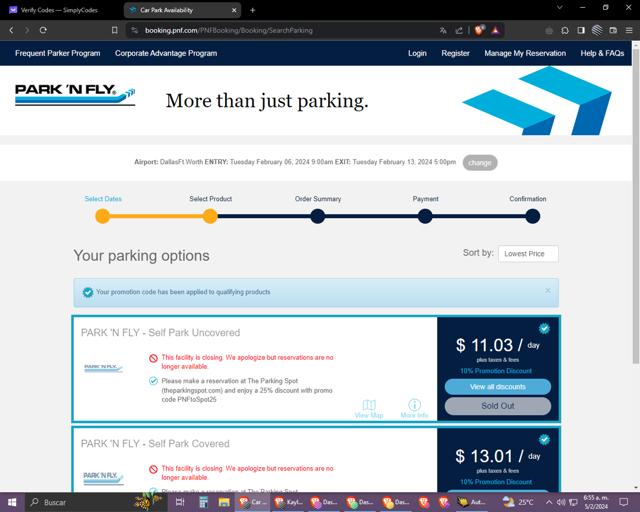Launch the Calculator from the taskbar
The width and height of the screenshot is (640, 512).
click(203, 502)
